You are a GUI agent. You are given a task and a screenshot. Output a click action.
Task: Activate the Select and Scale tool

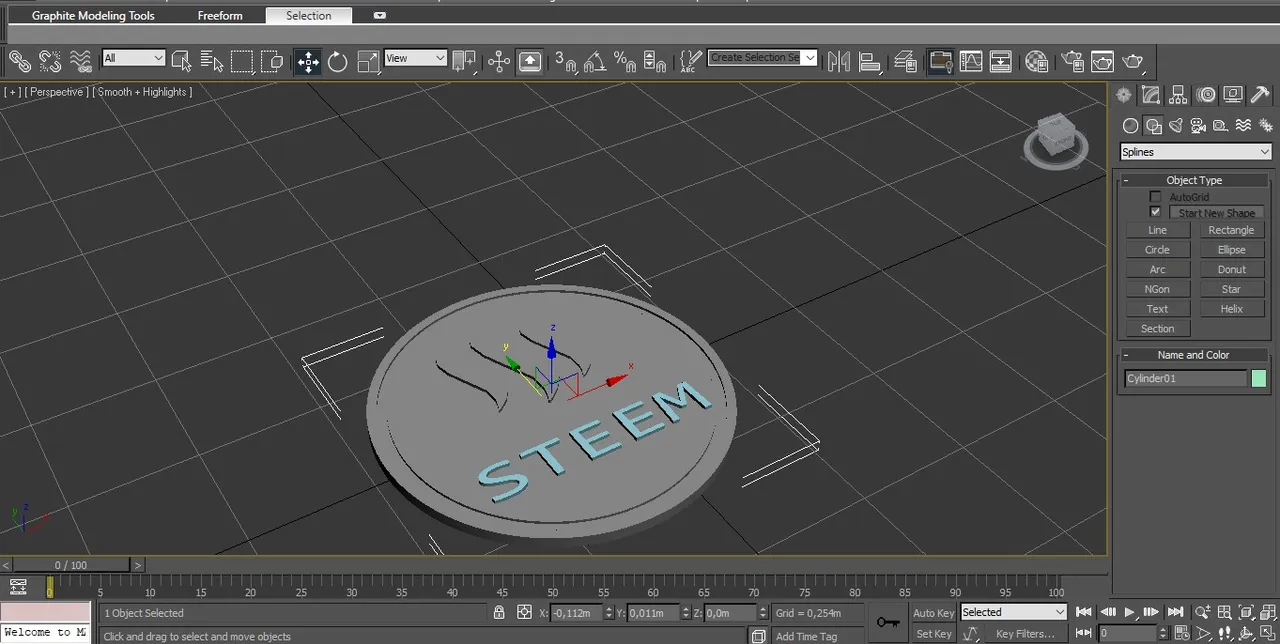(x=368, y=62)
